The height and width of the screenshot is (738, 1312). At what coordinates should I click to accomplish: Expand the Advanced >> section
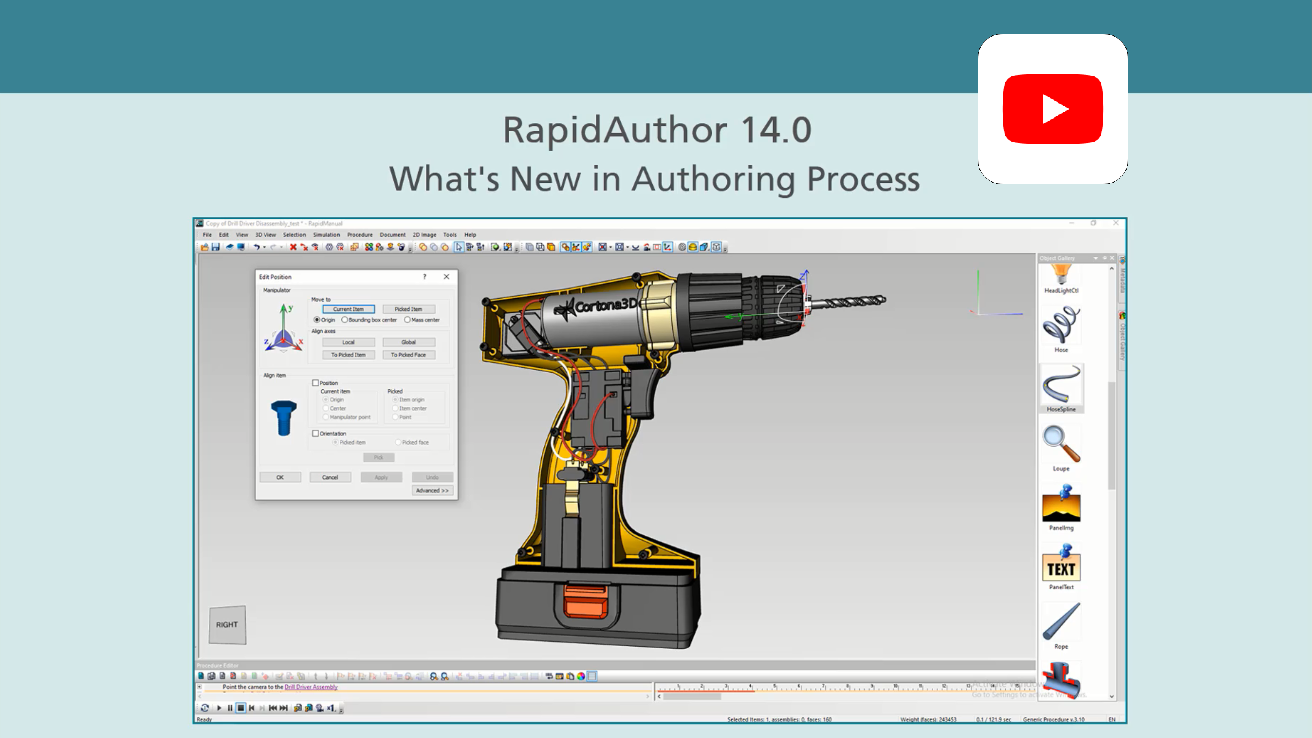tap(432, 491)
